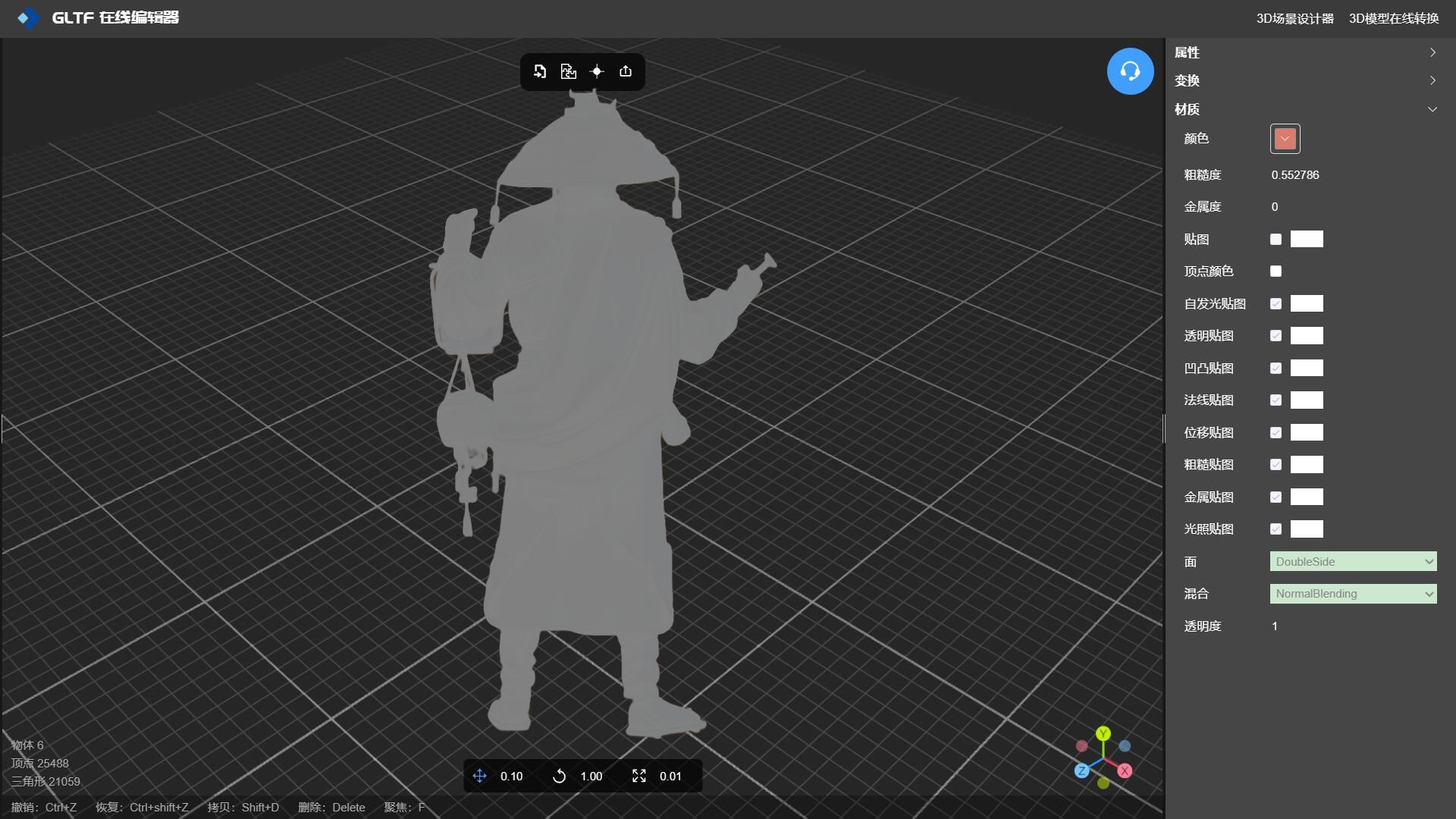Enable the 贴图 texture checkbox
The image size is (1456, 819).
pos(1276,240)
